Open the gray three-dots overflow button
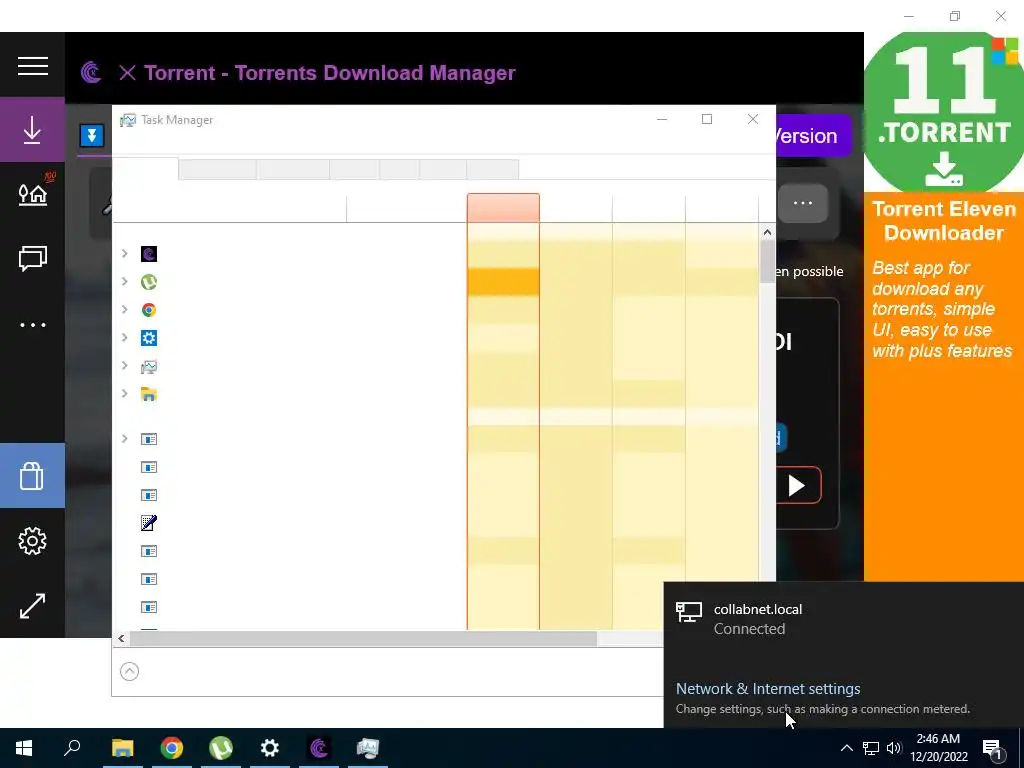 coord(803,203)
